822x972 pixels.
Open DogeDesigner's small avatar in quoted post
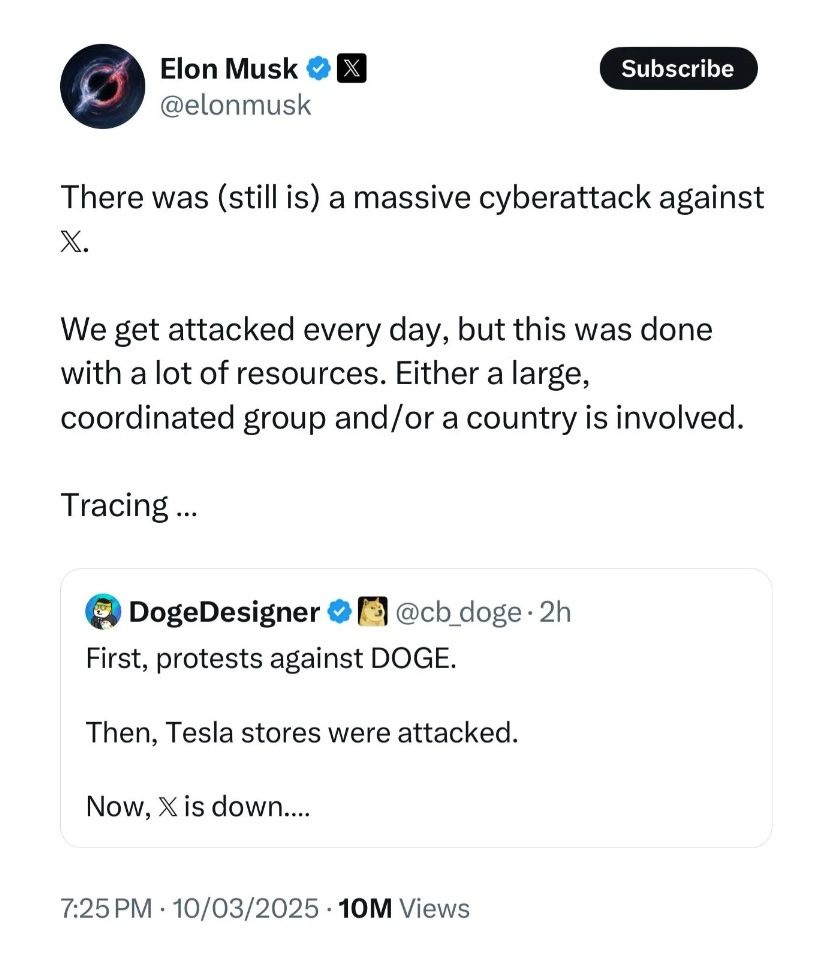coord(104,611)
